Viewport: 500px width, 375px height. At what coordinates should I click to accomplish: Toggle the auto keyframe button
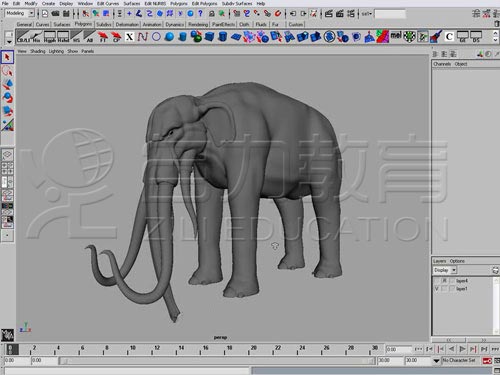[x=487, y=360]
